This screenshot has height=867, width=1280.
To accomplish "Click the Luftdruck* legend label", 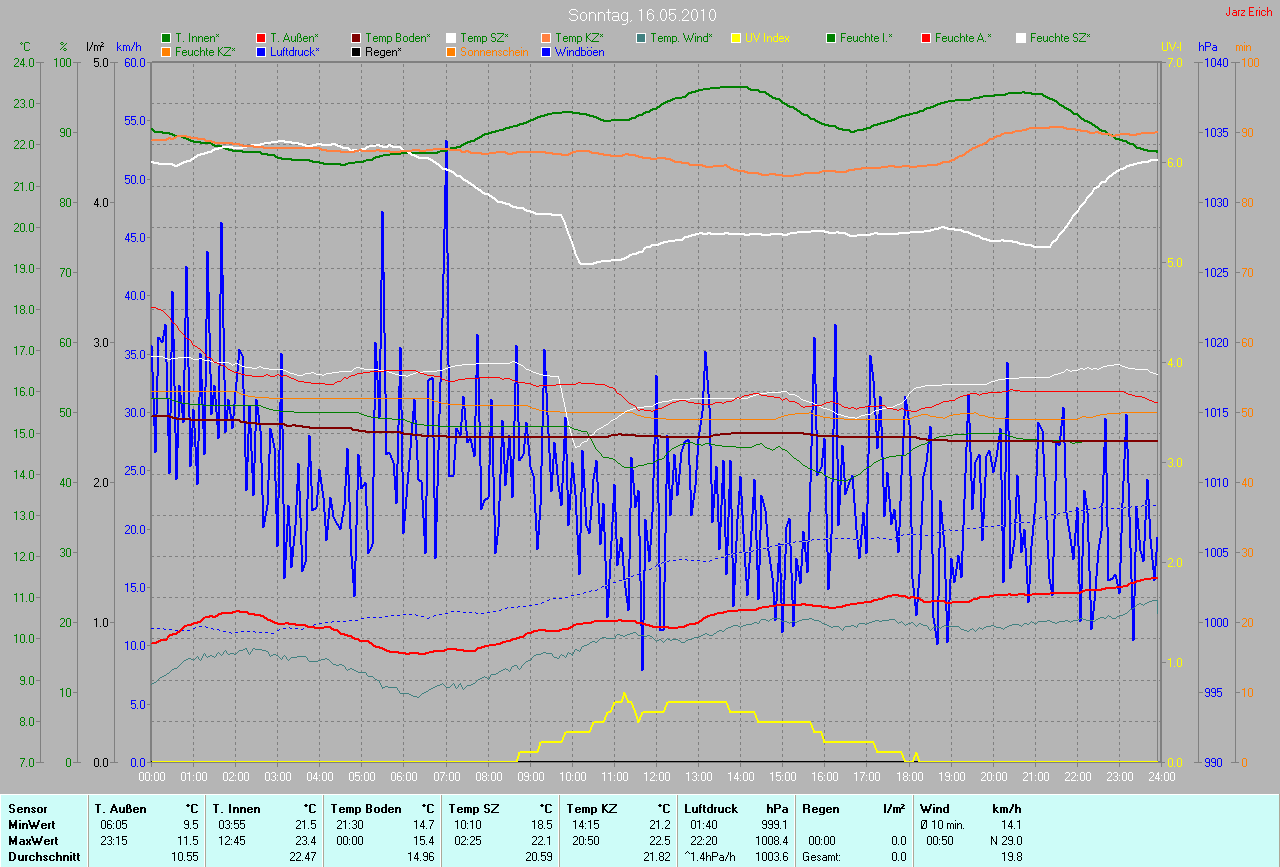I will pyautogui.click(x=295, y=51).
